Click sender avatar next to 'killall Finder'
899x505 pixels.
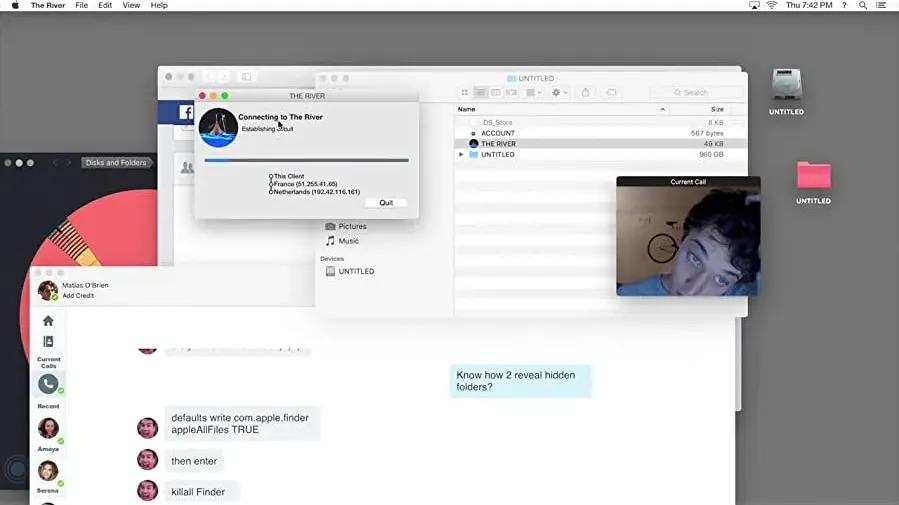point(147,491)
